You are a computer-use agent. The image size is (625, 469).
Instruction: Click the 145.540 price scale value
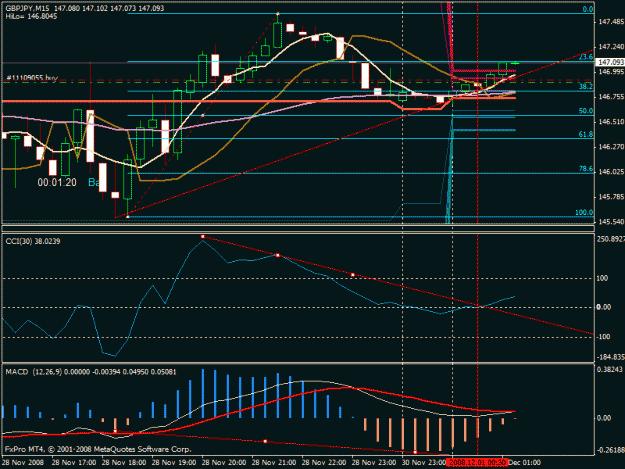611,222
